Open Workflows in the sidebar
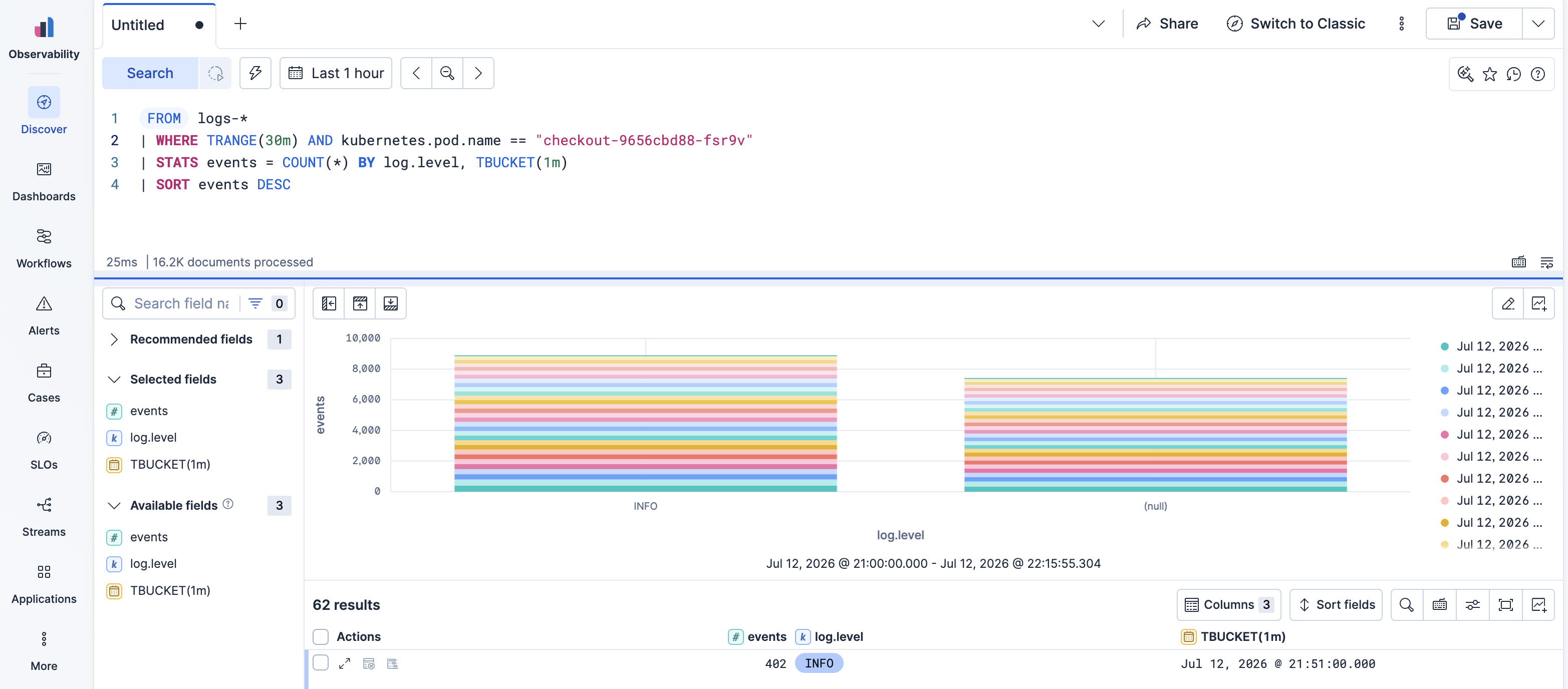Image resolution: width=1568 pixels, height=689 pixels. coord(44,248)
